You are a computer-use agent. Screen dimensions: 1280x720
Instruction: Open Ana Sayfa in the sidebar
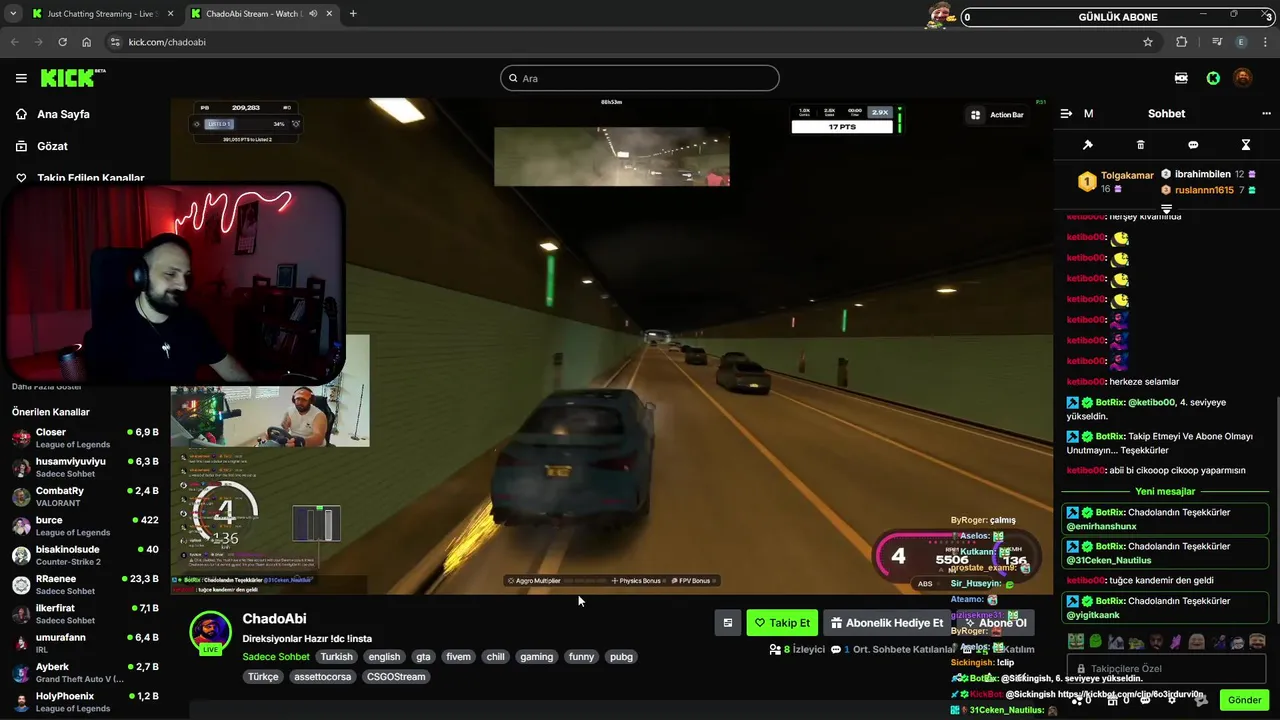(64, 114)
